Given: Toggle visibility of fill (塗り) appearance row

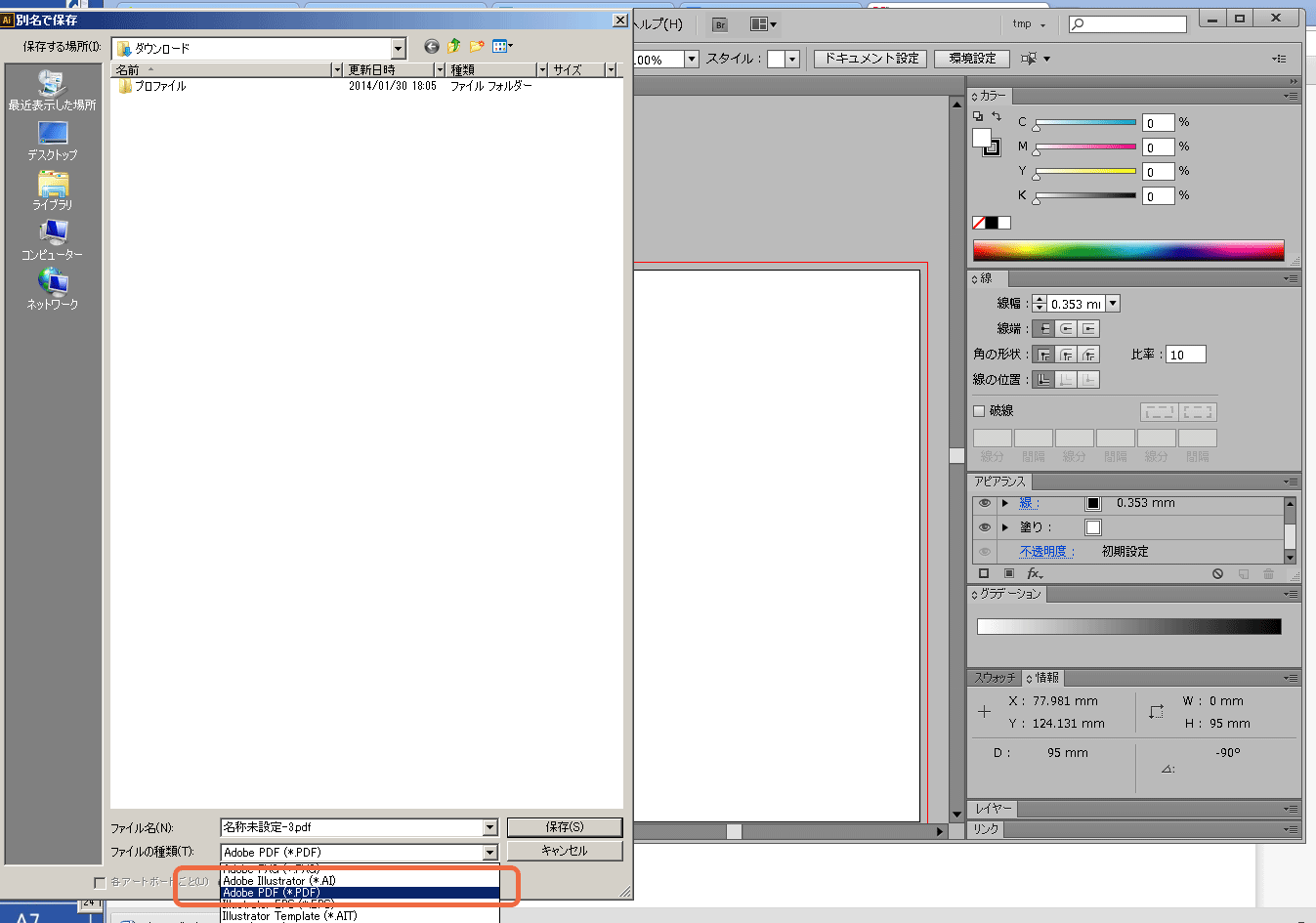Looking at the screenshot, I should coord(985,527).
